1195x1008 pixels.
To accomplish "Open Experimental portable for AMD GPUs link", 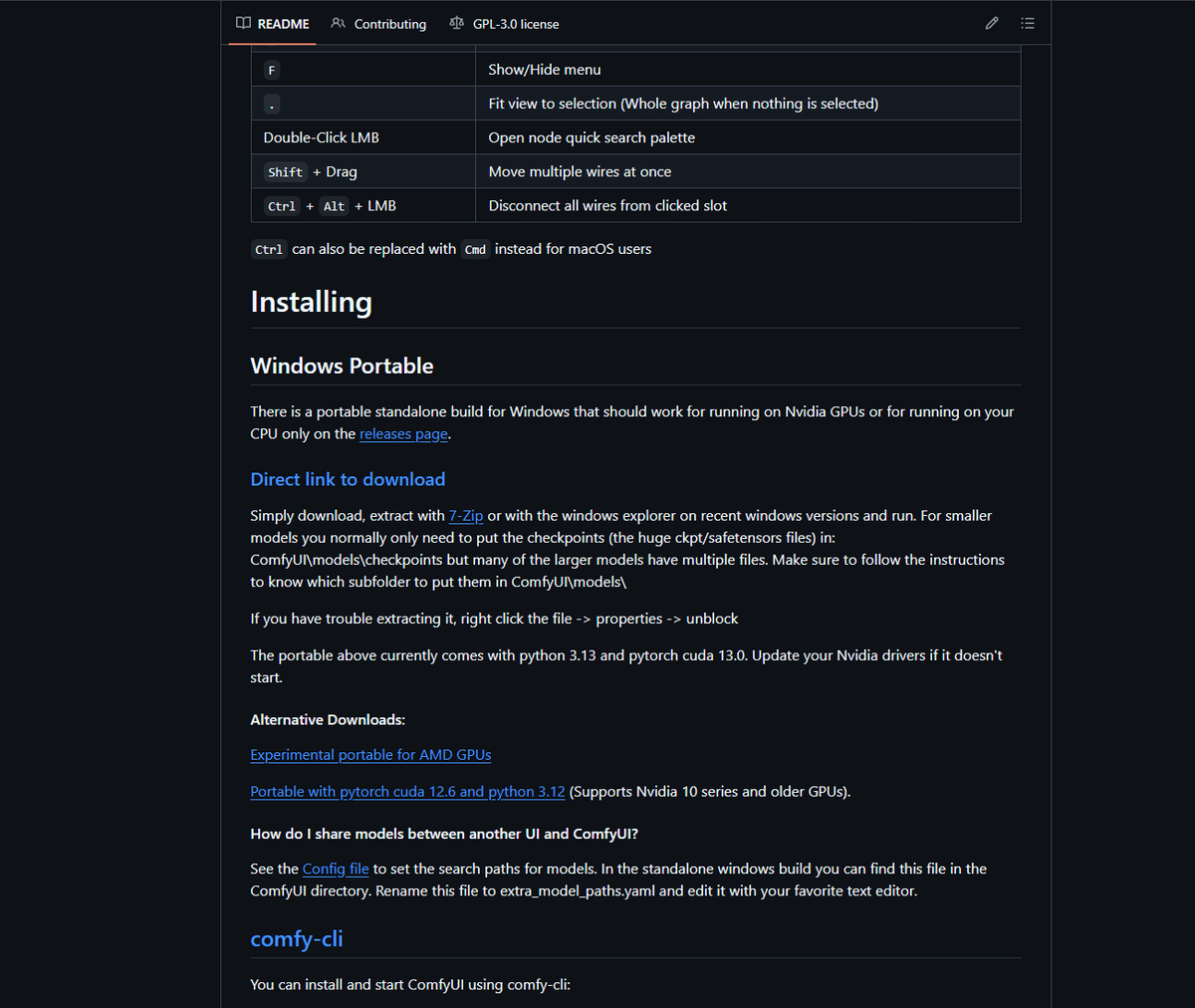I will click(370, 755).
